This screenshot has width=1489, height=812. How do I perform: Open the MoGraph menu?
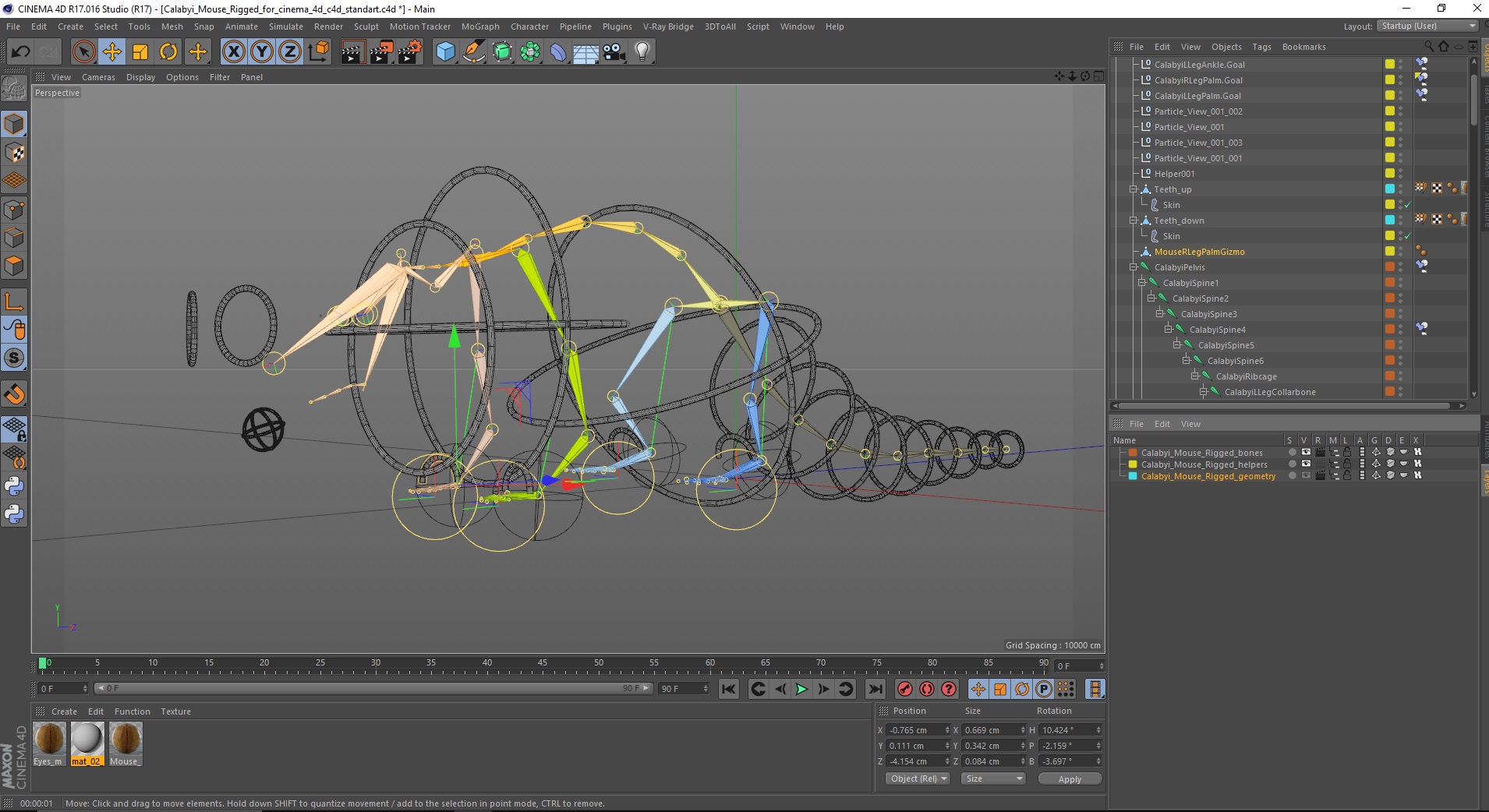pyautogui.click(x=480, y=26)
